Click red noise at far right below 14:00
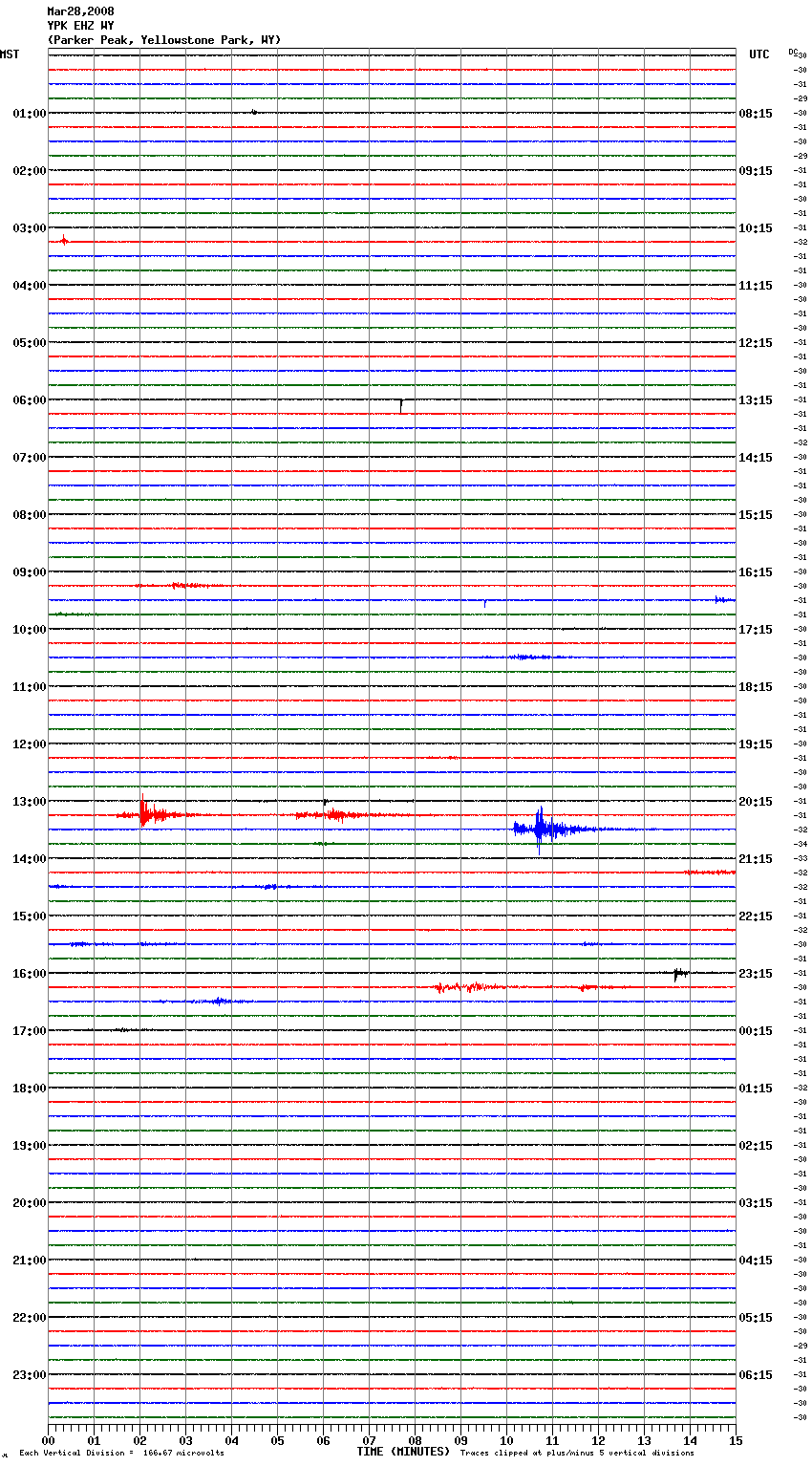 click(710, 873)
